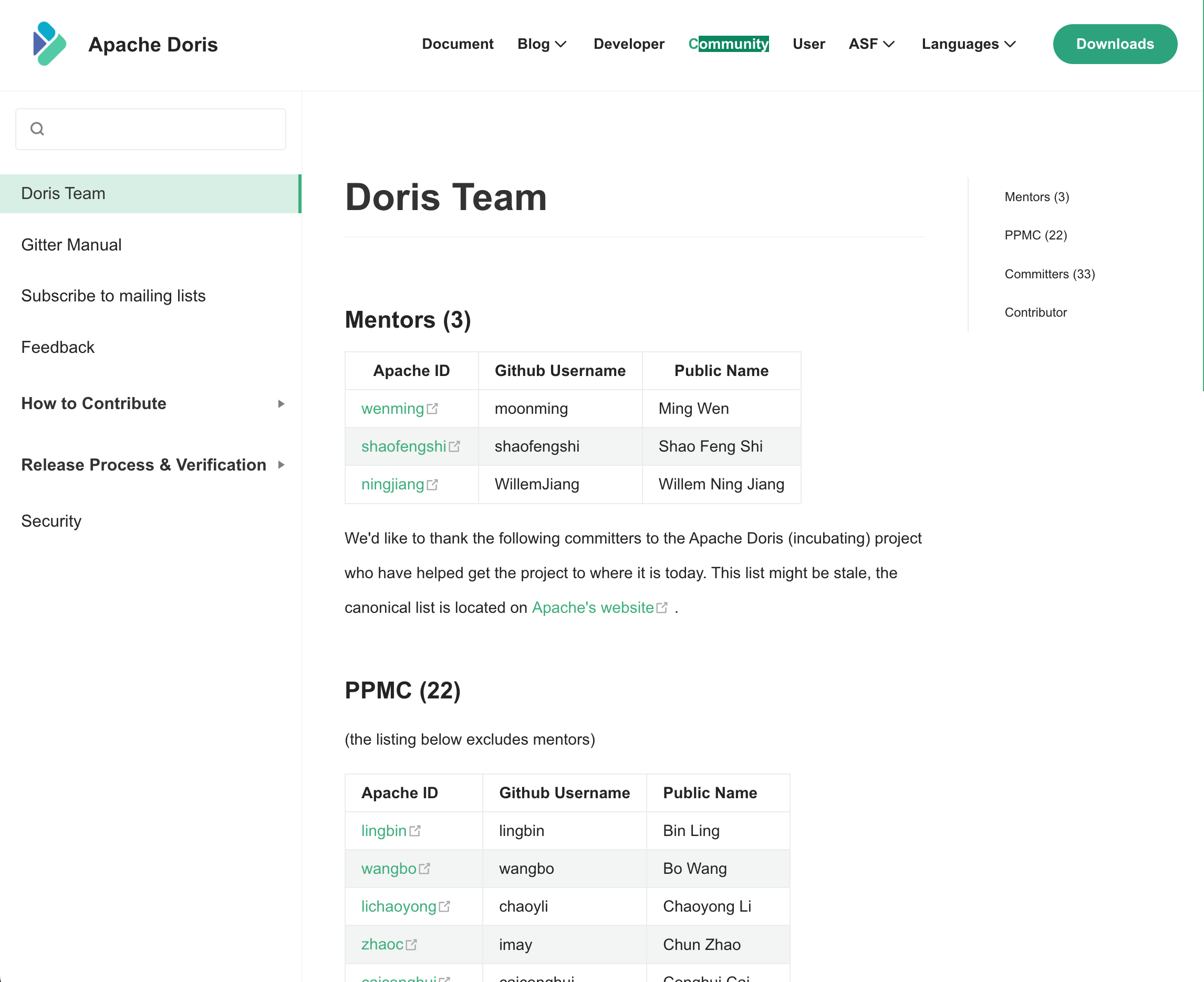Screen dimensions: 1204x982
Task: Click the Chaoyong Li public name cell
Action: [718, 906]
